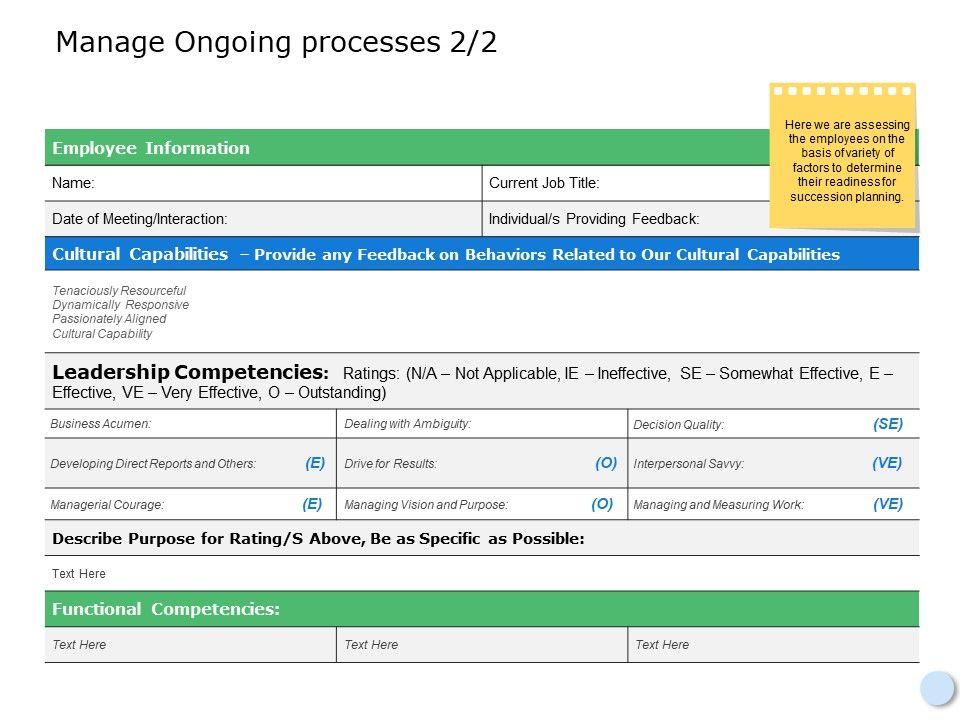Select the (O) rating for Managing Vision and Purpose
Viewport: 960px width, 720px height.
602,504
